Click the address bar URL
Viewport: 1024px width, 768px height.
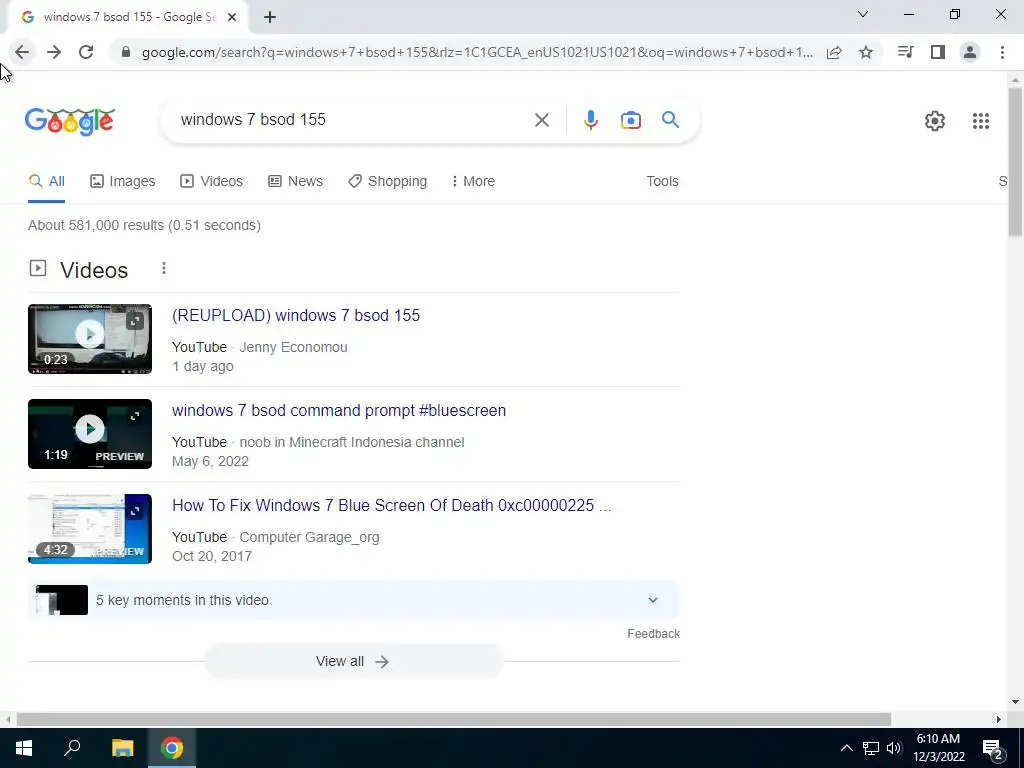point(477,52)
